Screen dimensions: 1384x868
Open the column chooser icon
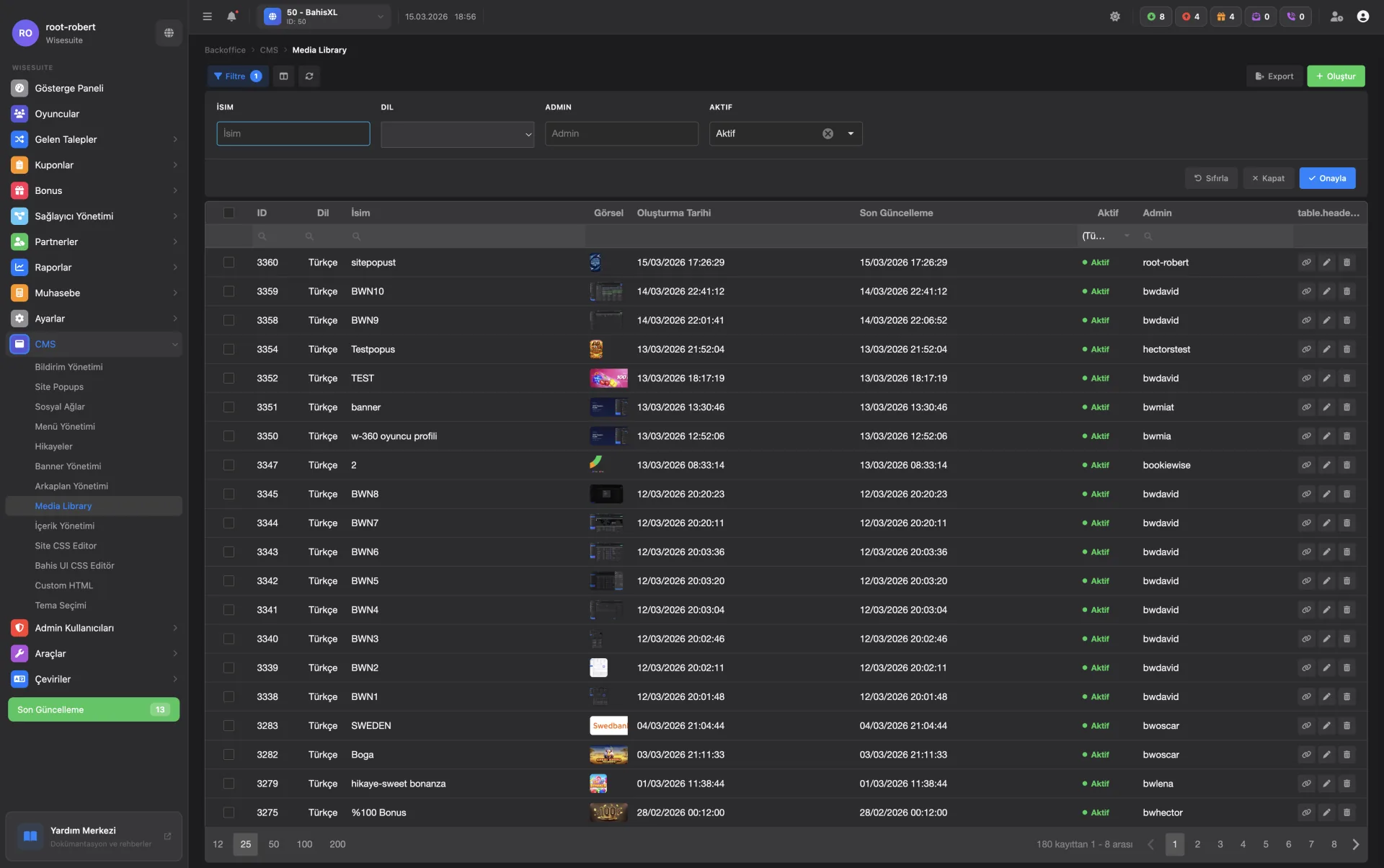pyautogui.click(x=284, y=76)
